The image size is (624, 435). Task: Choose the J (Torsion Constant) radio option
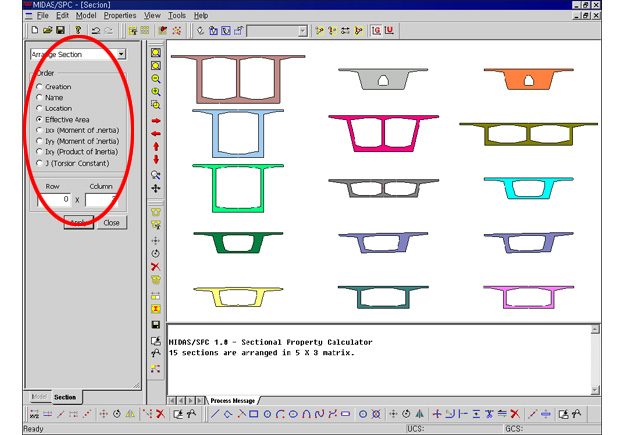(x=40, y=163)
